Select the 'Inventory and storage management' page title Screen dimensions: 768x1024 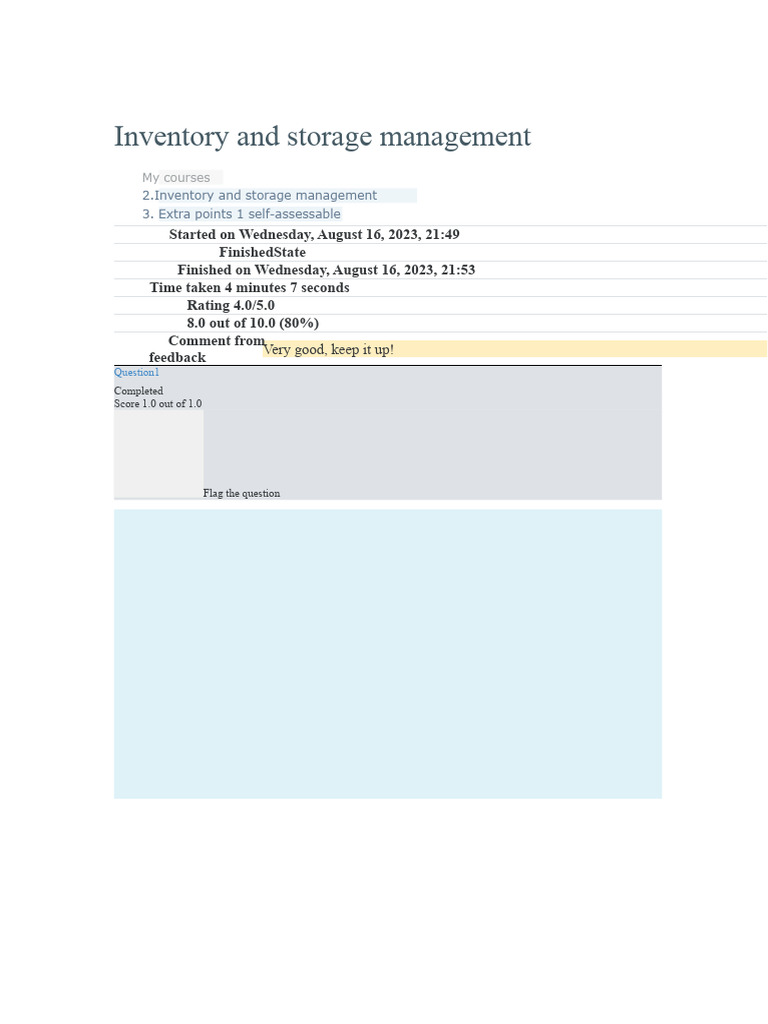pyautogui.click(x=323, y=136)
